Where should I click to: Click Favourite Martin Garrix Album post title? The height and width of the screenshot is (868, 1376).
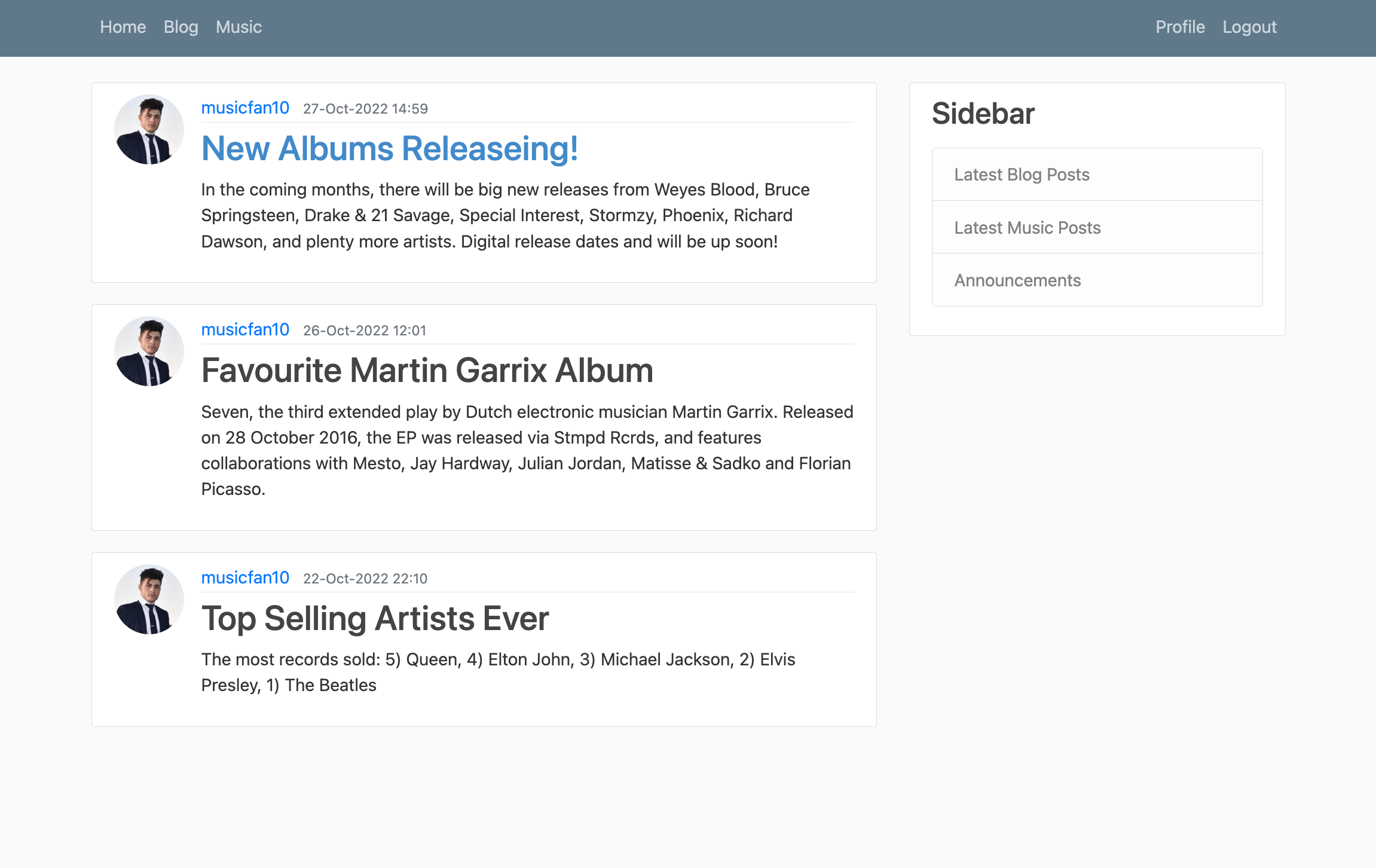(428, 370)
